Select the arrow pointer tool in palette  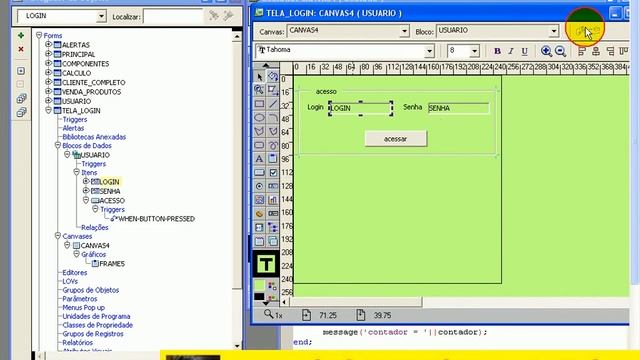click(260, 76)
